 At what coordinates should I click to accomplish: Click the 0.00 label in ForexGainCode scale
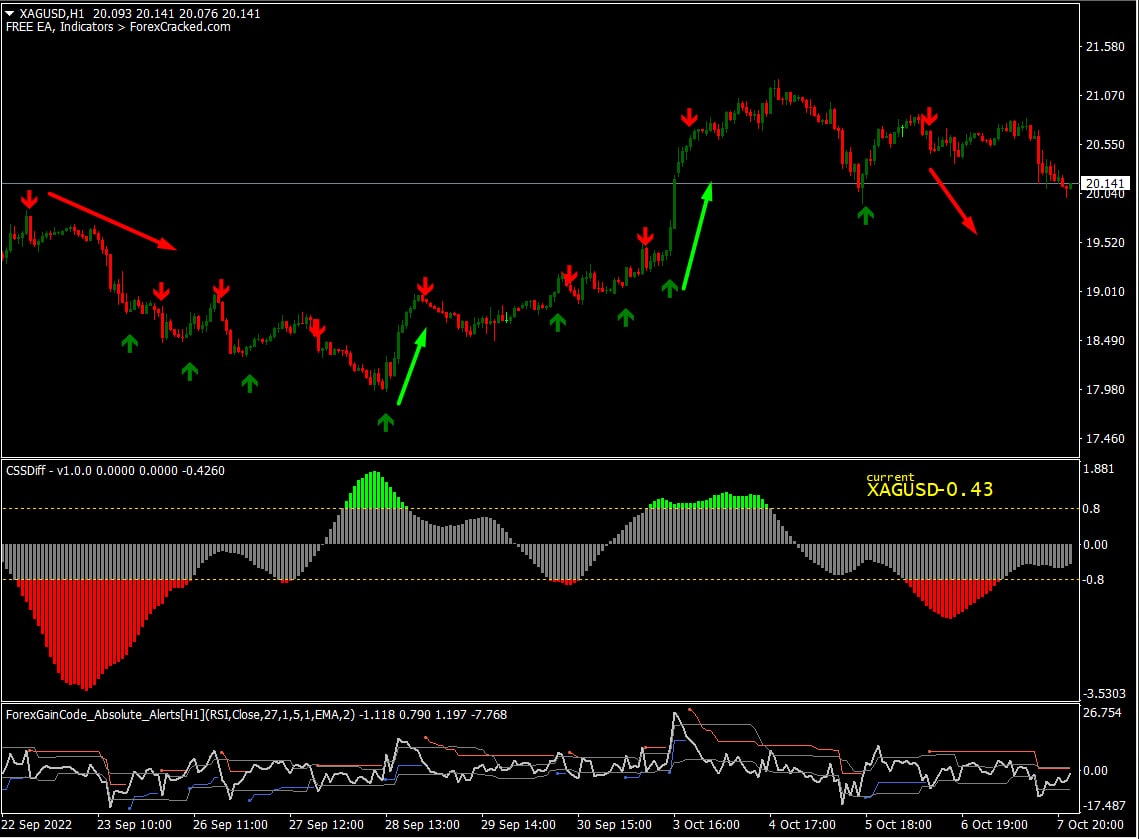pos(1095,771)
